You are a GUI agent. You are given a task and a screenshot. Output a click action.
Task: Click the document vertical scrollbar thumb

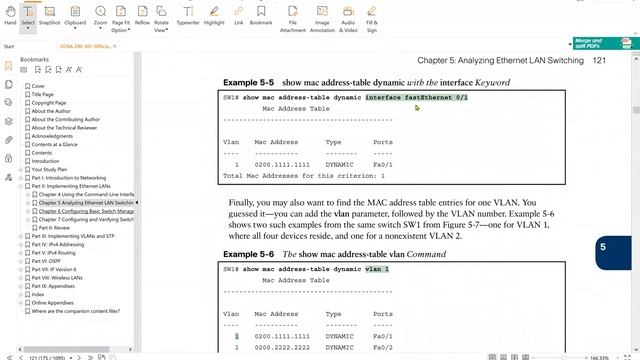636,110
